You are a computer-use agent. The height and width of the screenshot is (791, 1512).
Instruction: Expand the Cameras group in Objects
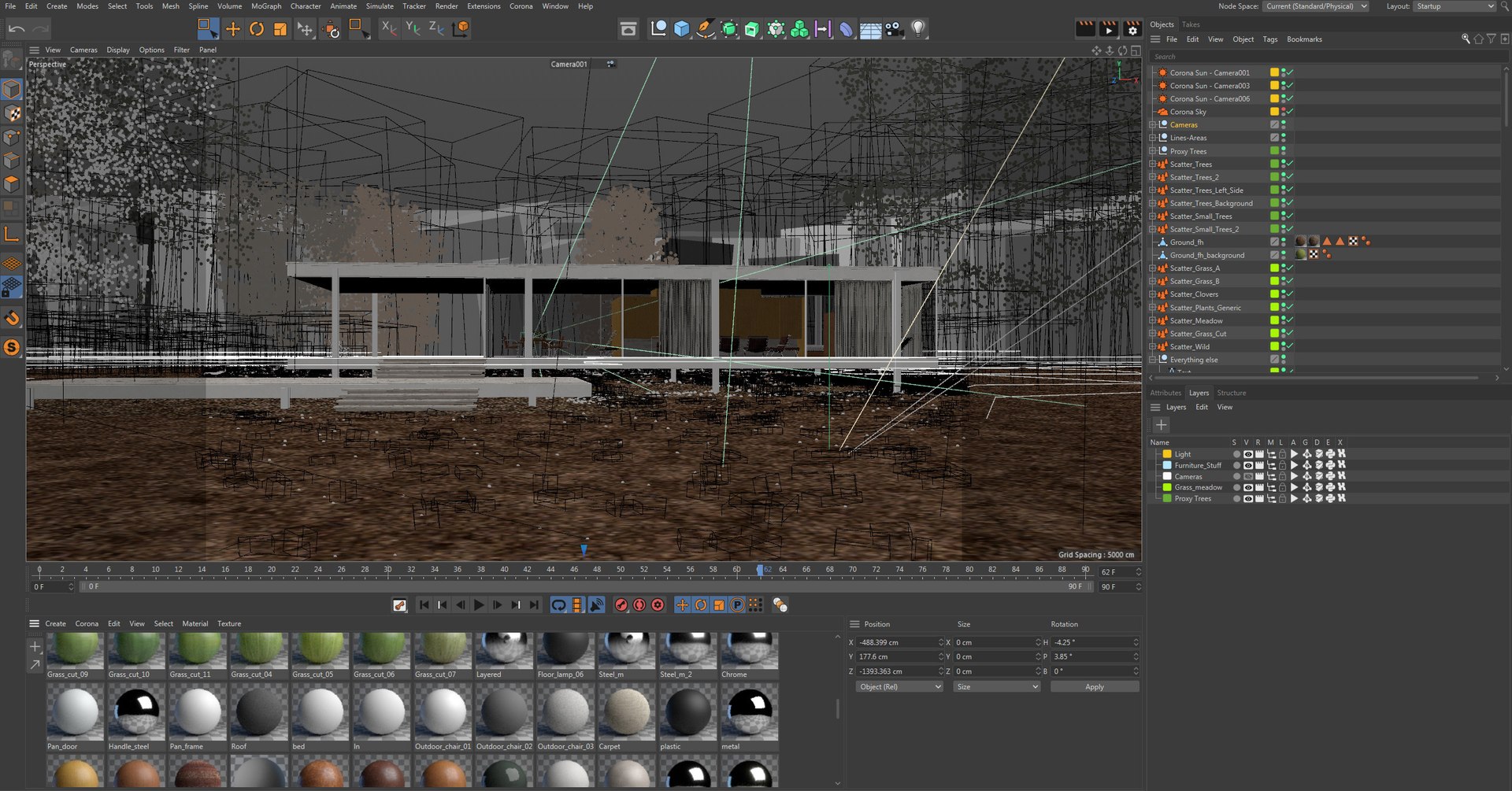(x=1152, y=125)
